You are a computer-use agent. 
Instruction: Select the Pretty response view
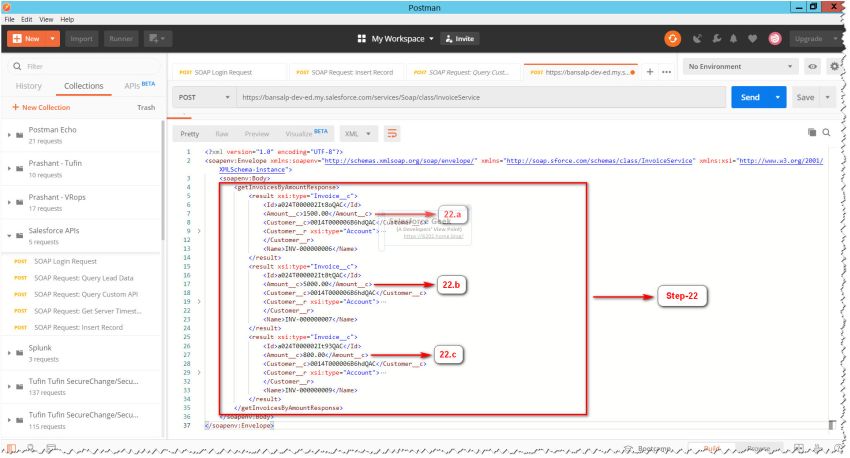pos(190,133)
